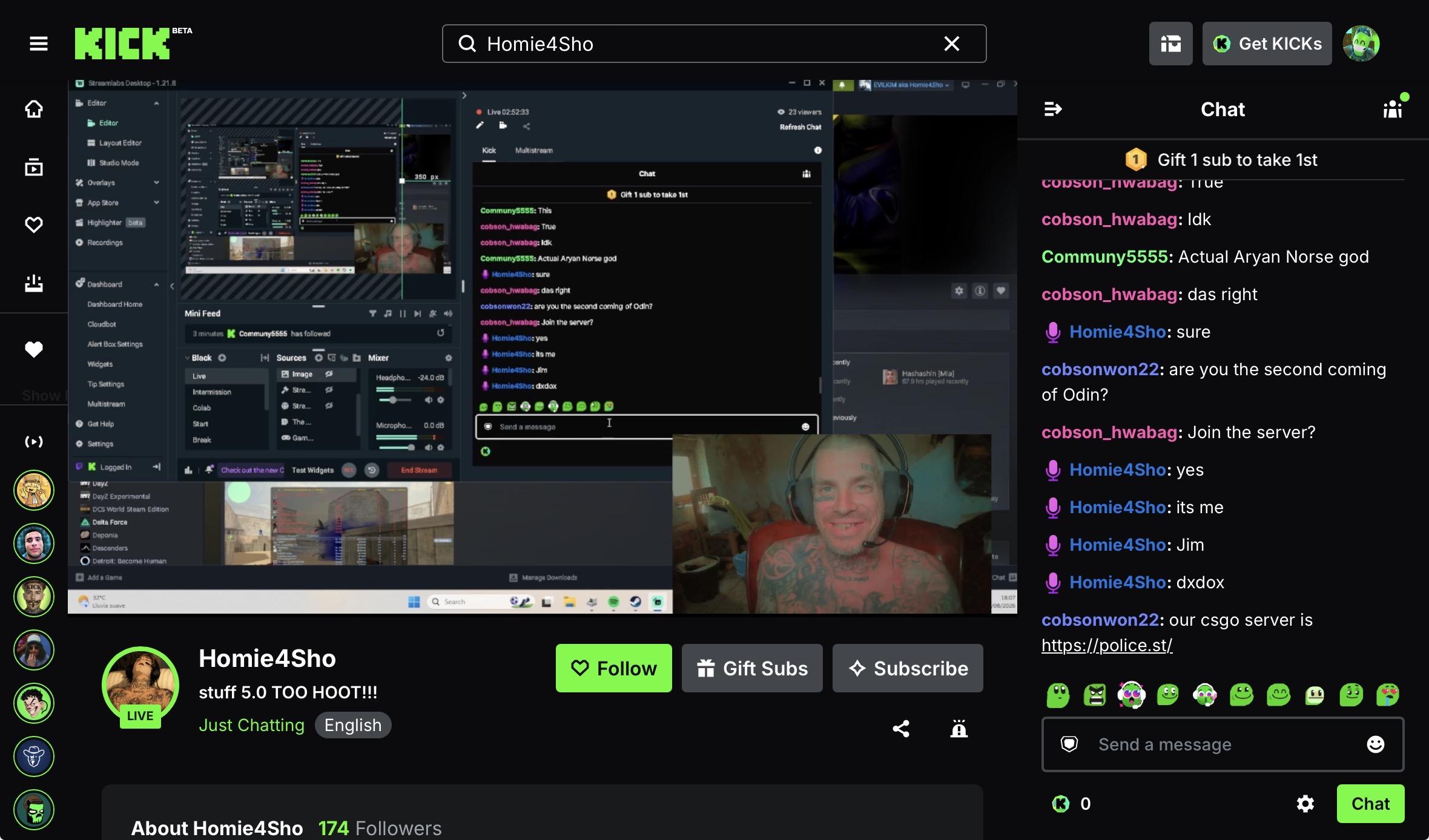Insert the pale straight-mouth emote
This screenshot has width=1429, height=840.
(1315, 695)
